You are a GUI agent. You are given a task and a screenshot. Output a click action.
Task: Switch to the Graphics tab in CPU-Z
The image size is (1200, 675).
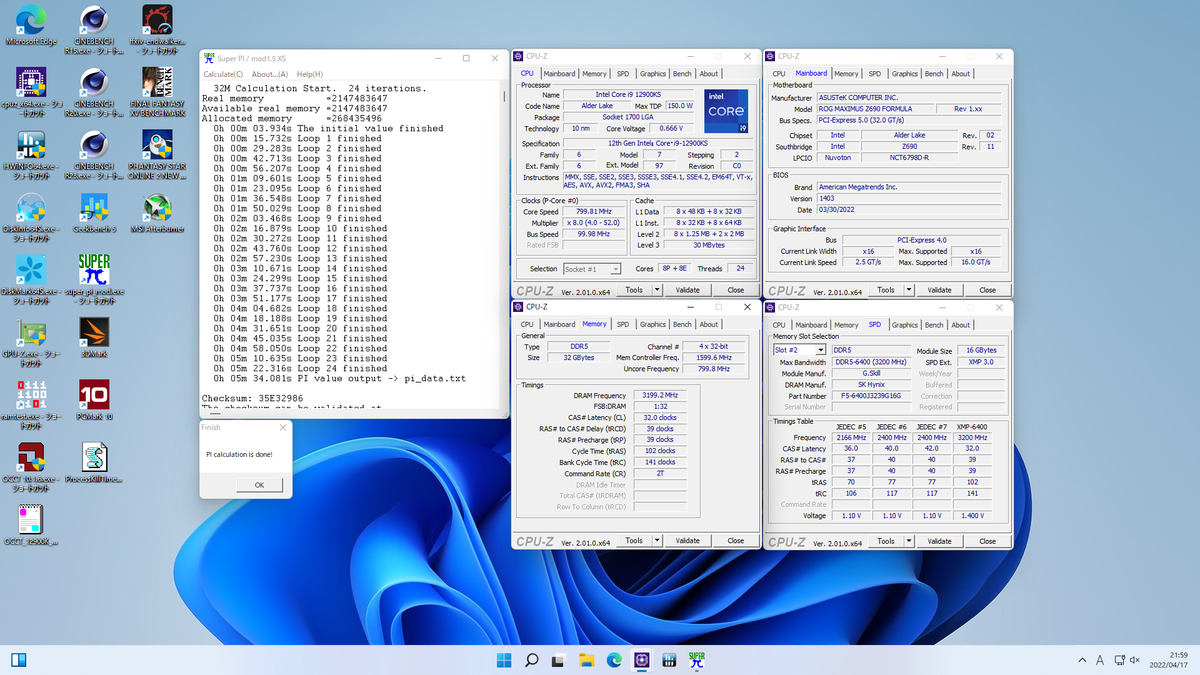point(653,73)
